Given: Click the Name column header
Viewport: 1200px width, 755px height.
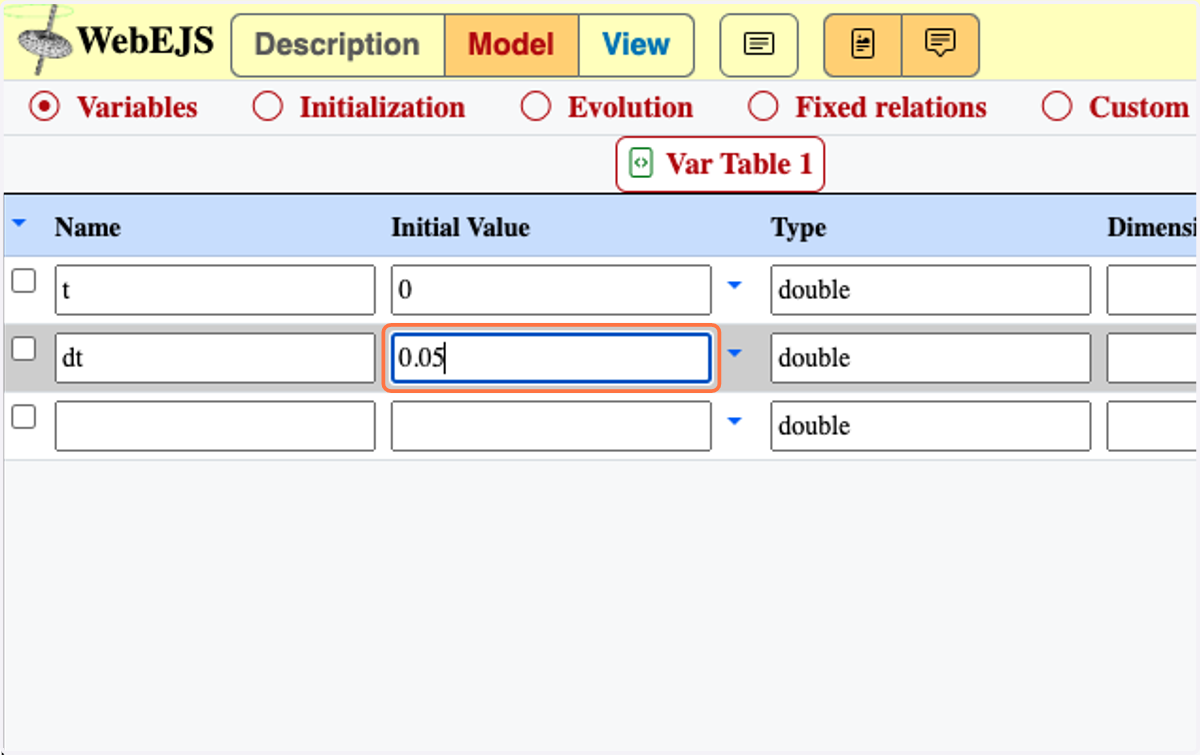Looking at the screenshot, I should pyautogui.click(x=87, y=228).
